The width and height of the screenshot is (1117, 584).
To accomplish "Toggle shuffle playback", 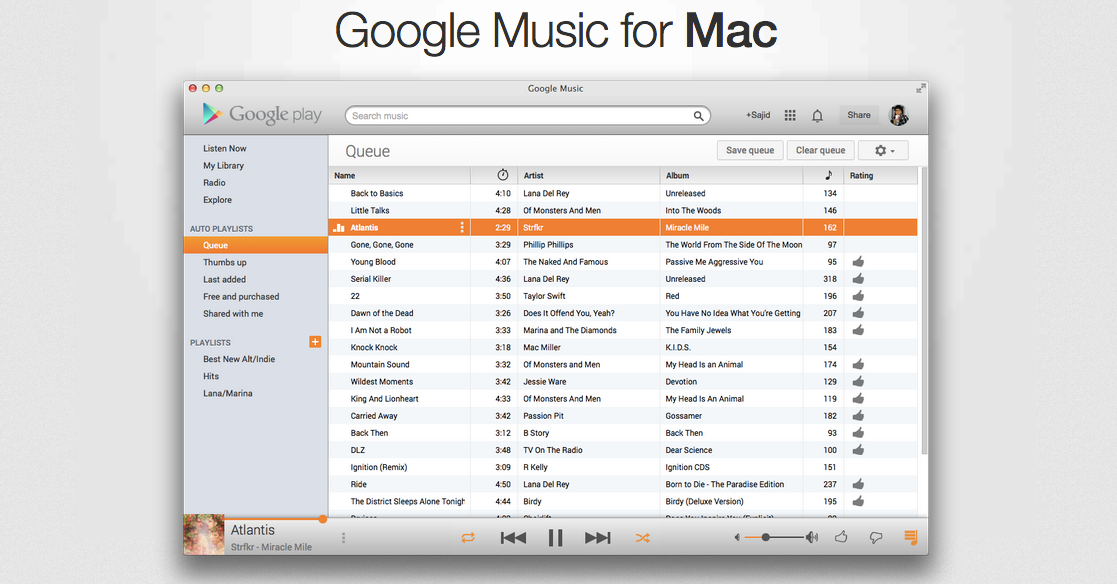I will [x=642, y=538].
